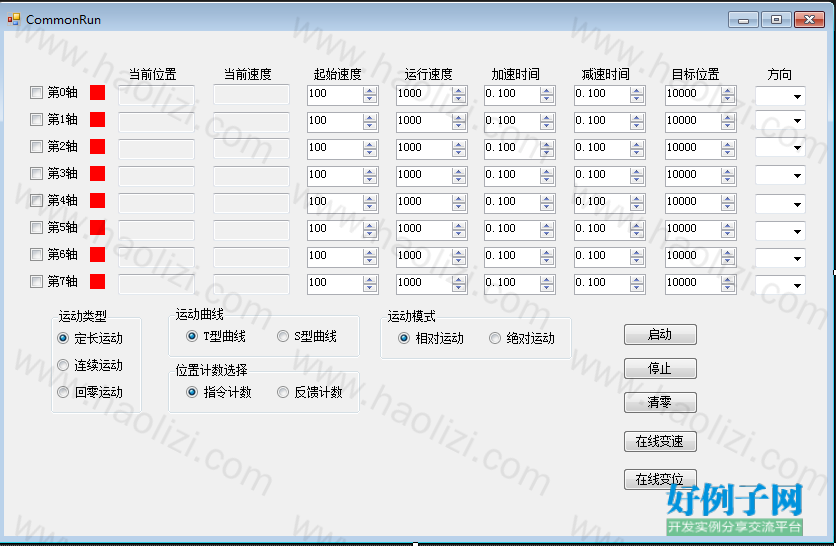Click the 在线变位 button
The image size is (836, 546).
tap(660, 479)
